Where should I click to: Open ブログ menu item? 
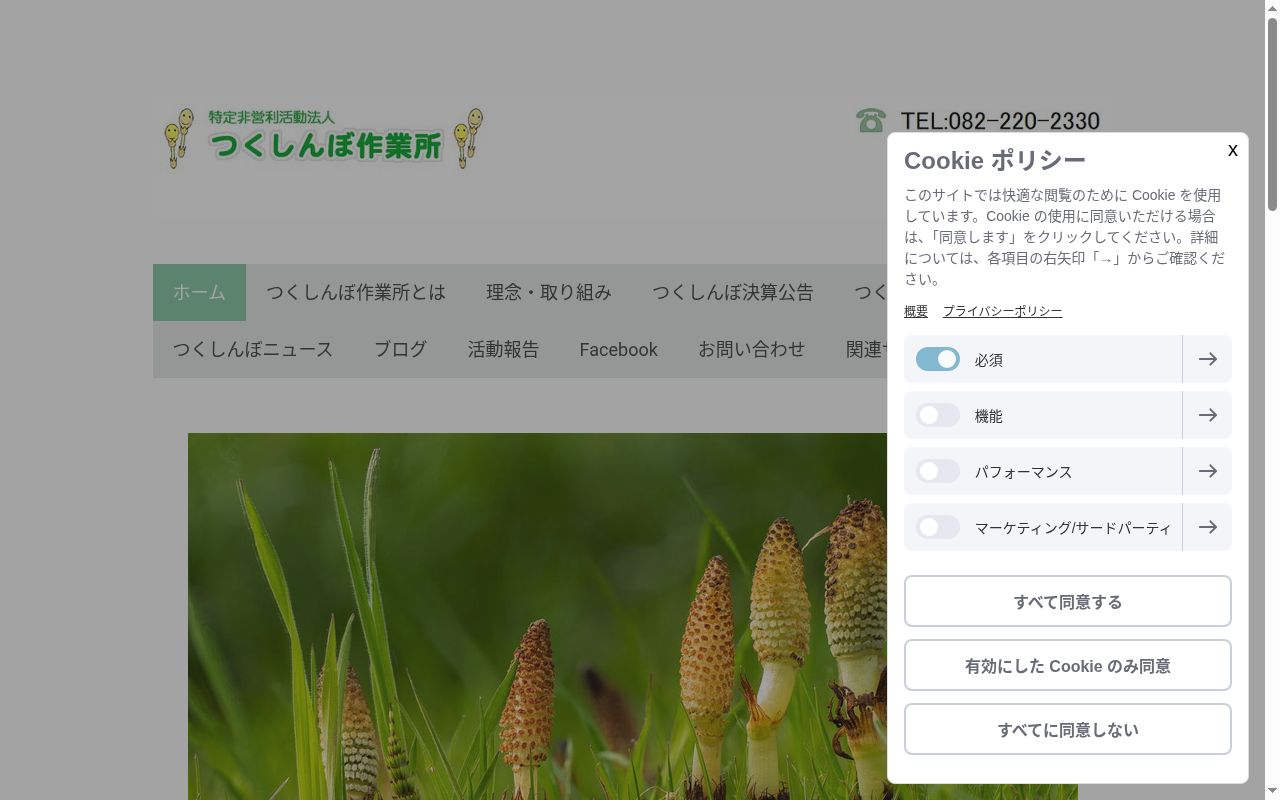coord(400,349)
